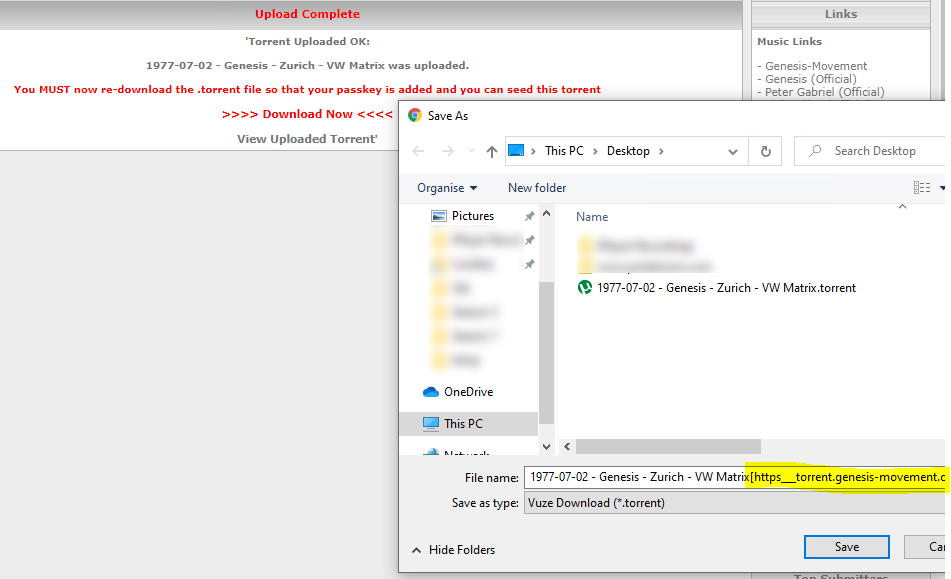Open the view options dropdown arrow
This screenshot has width=951, height=579.
[x=942, y=188]
